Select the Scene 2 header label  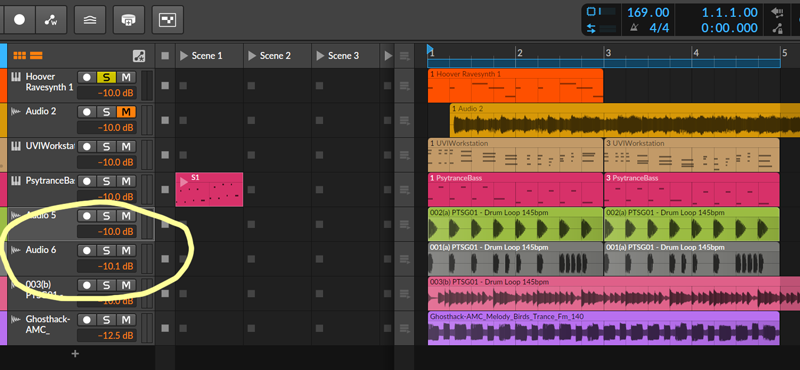click(x=275, y=56)
